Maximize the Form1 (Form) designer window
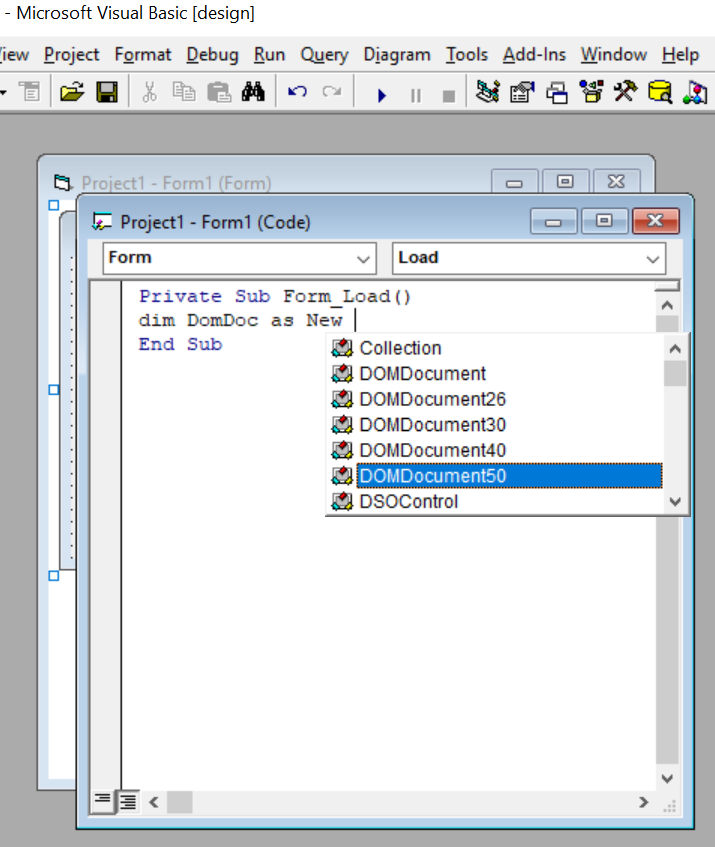 (565, 182)
